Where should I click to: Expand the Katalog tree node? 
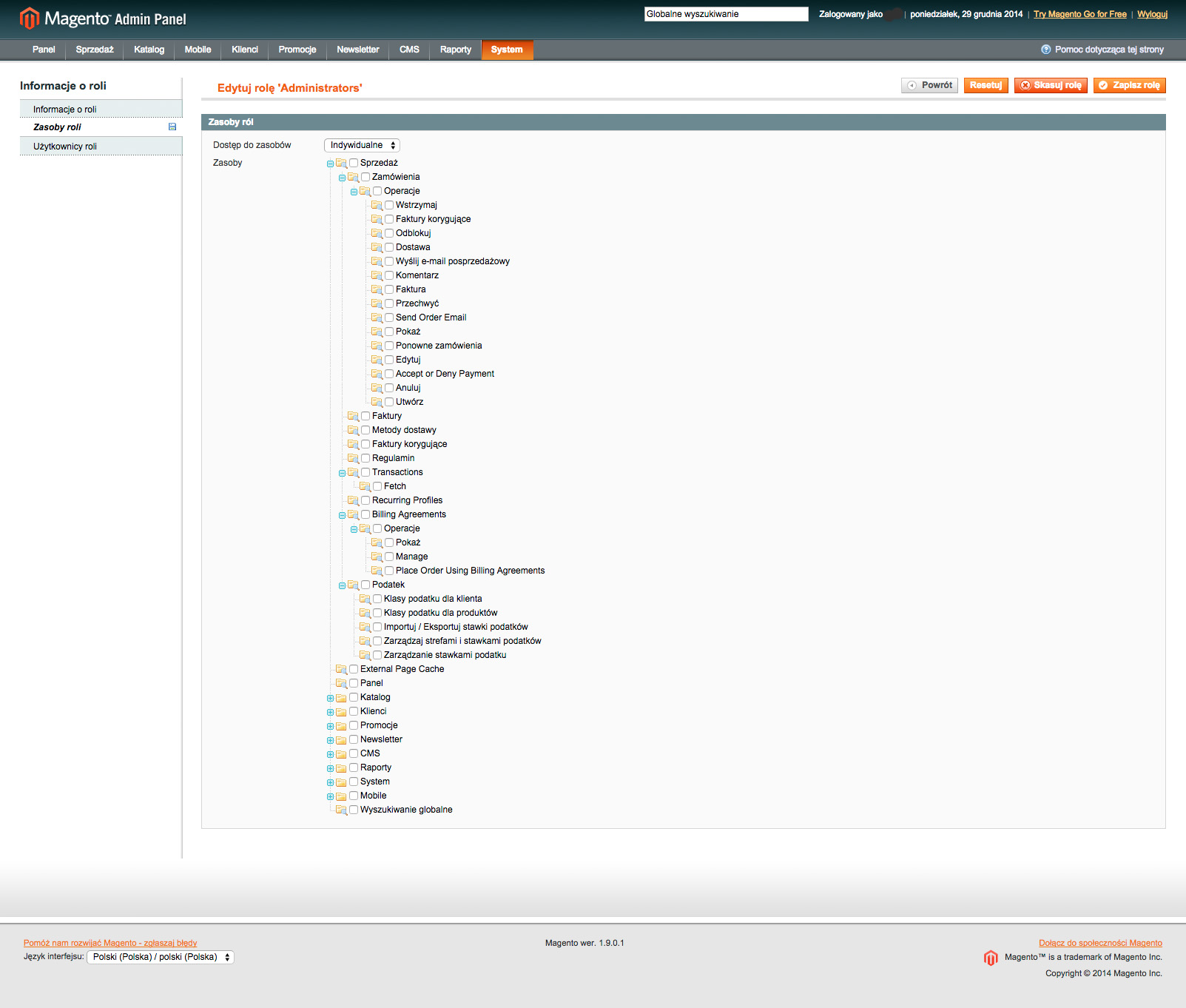330,698
